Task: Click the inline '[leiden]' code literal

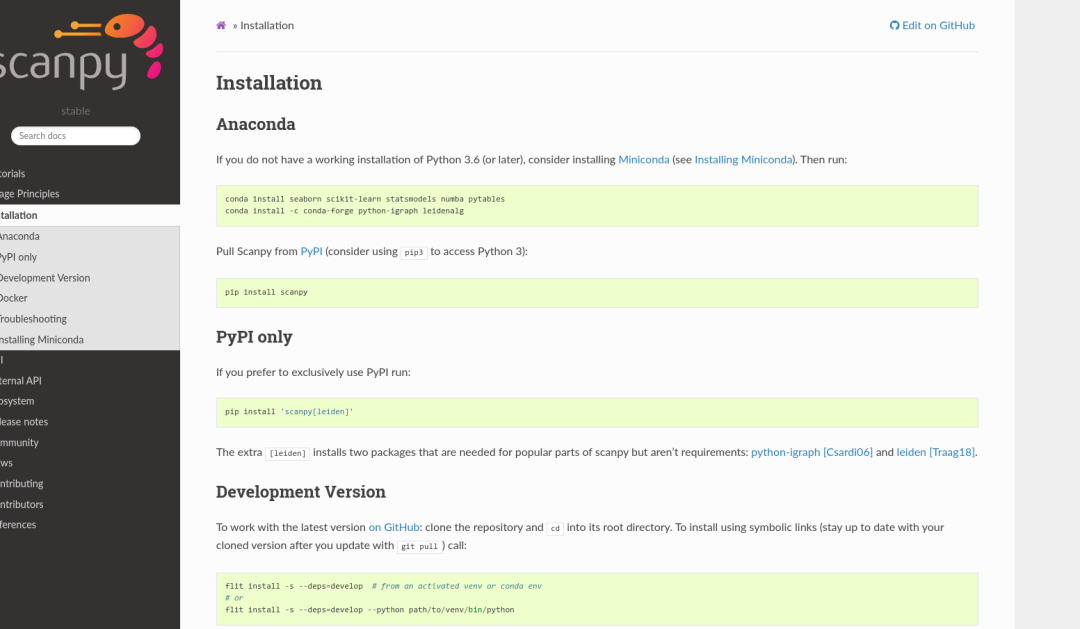Action: coord(287,453)
